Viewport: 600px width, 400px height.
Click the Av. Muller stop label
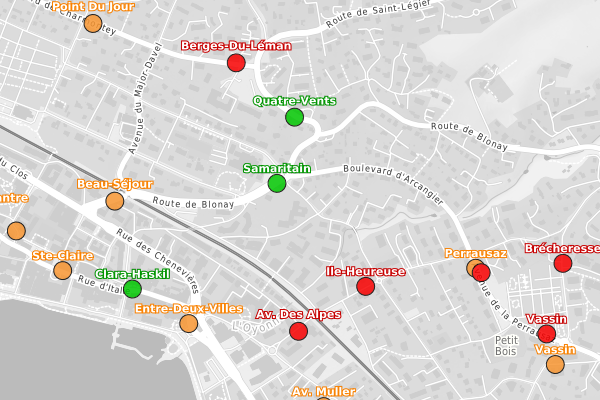[323, 391]
